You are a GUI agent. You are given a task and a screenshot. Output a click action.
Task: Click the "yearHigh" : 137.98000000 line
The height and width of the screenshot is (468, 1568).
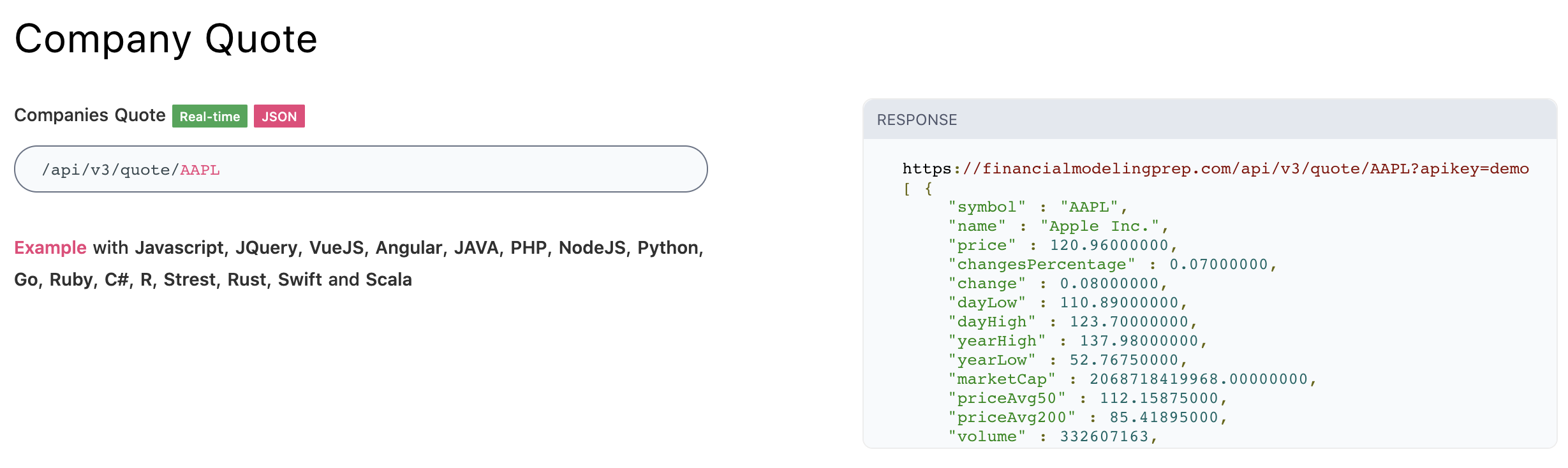(1078, 341)
